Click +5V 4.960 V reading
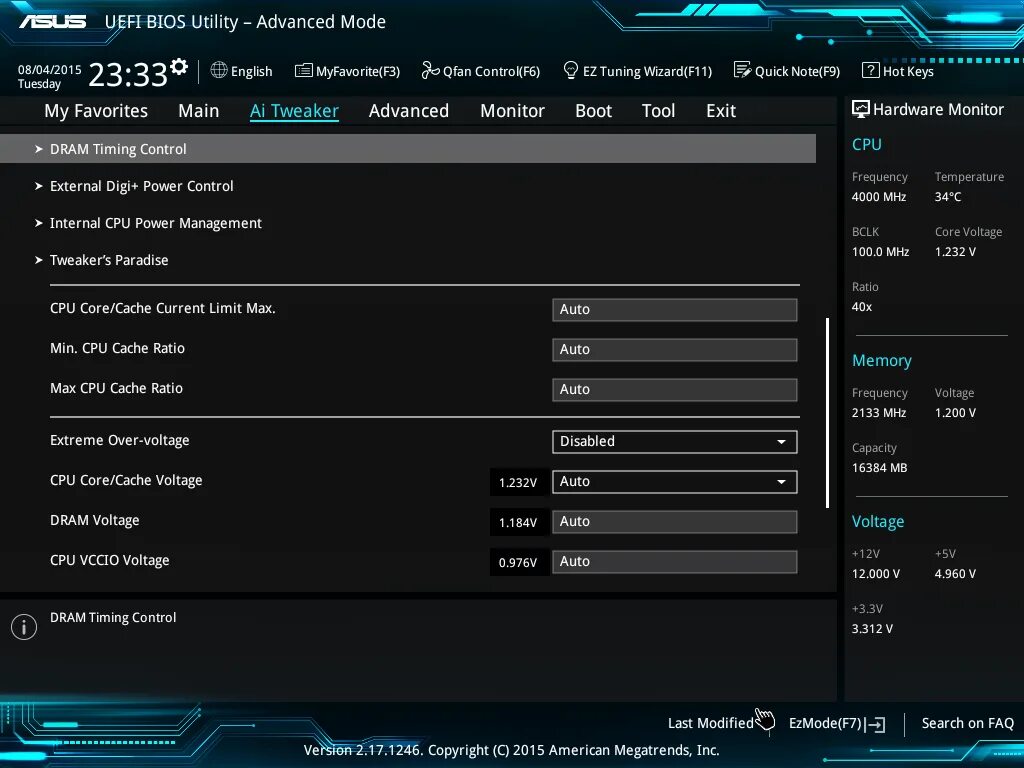 (955, 573)
